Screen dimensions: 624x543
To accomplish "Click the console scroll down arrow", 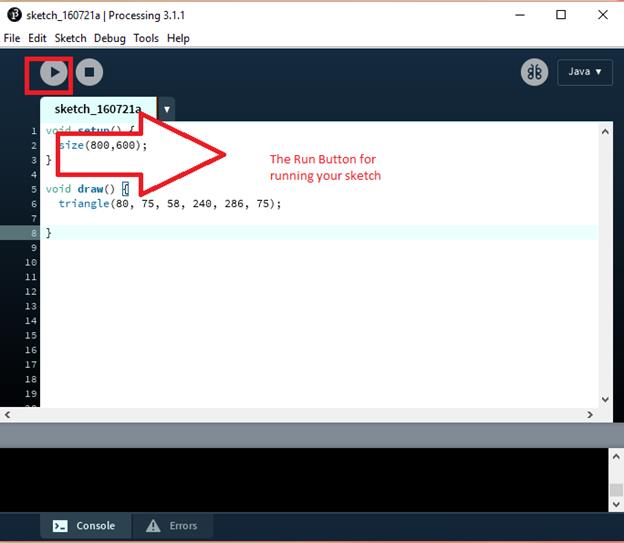I will [x=616, y=504].
